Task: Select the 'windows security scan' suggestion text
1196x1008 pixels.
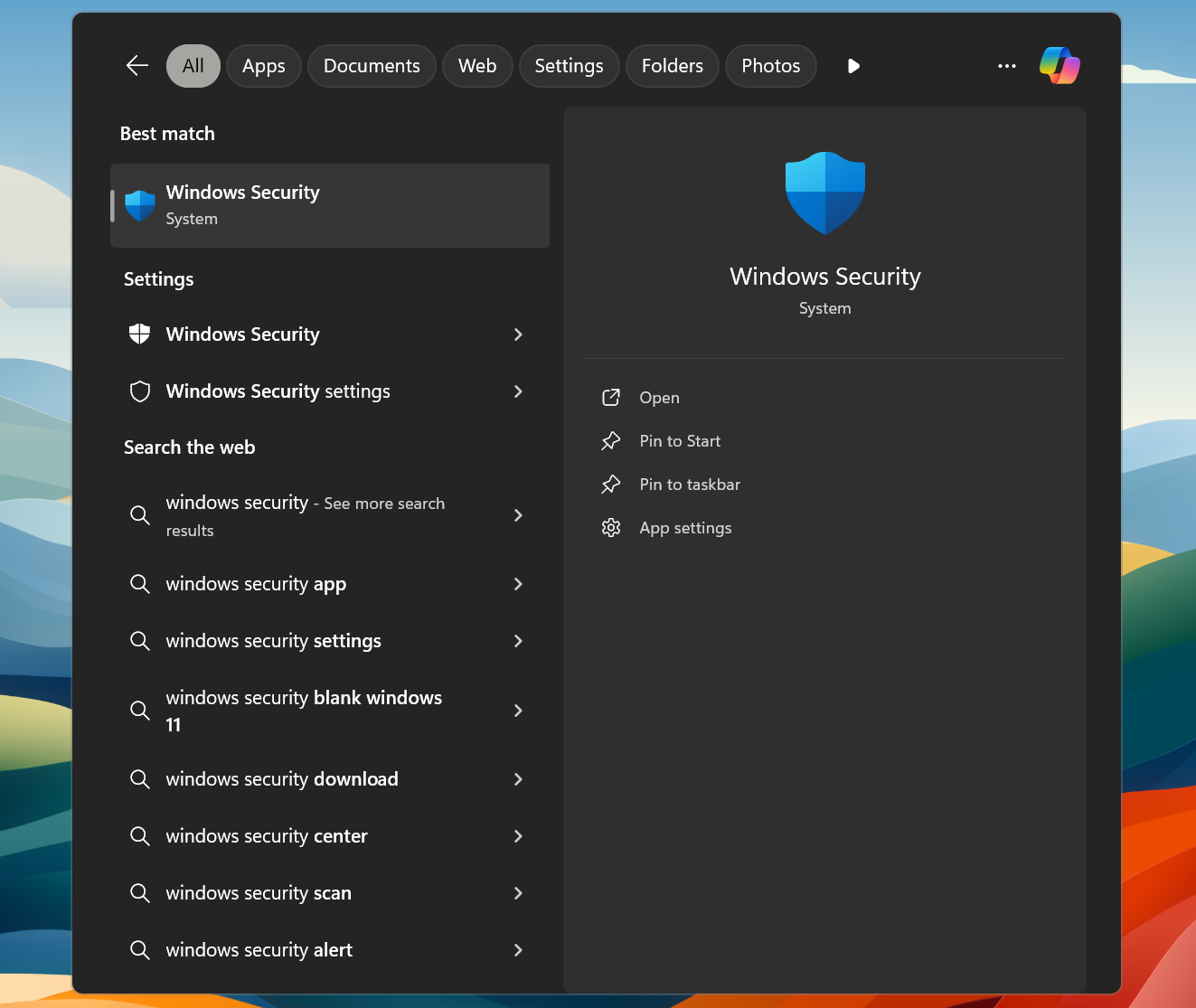Action: tap(259, 893)
